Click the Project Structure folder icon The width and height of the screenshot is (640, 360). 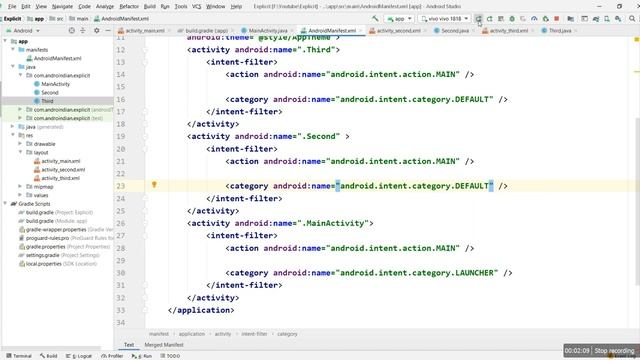pos(570,19)
